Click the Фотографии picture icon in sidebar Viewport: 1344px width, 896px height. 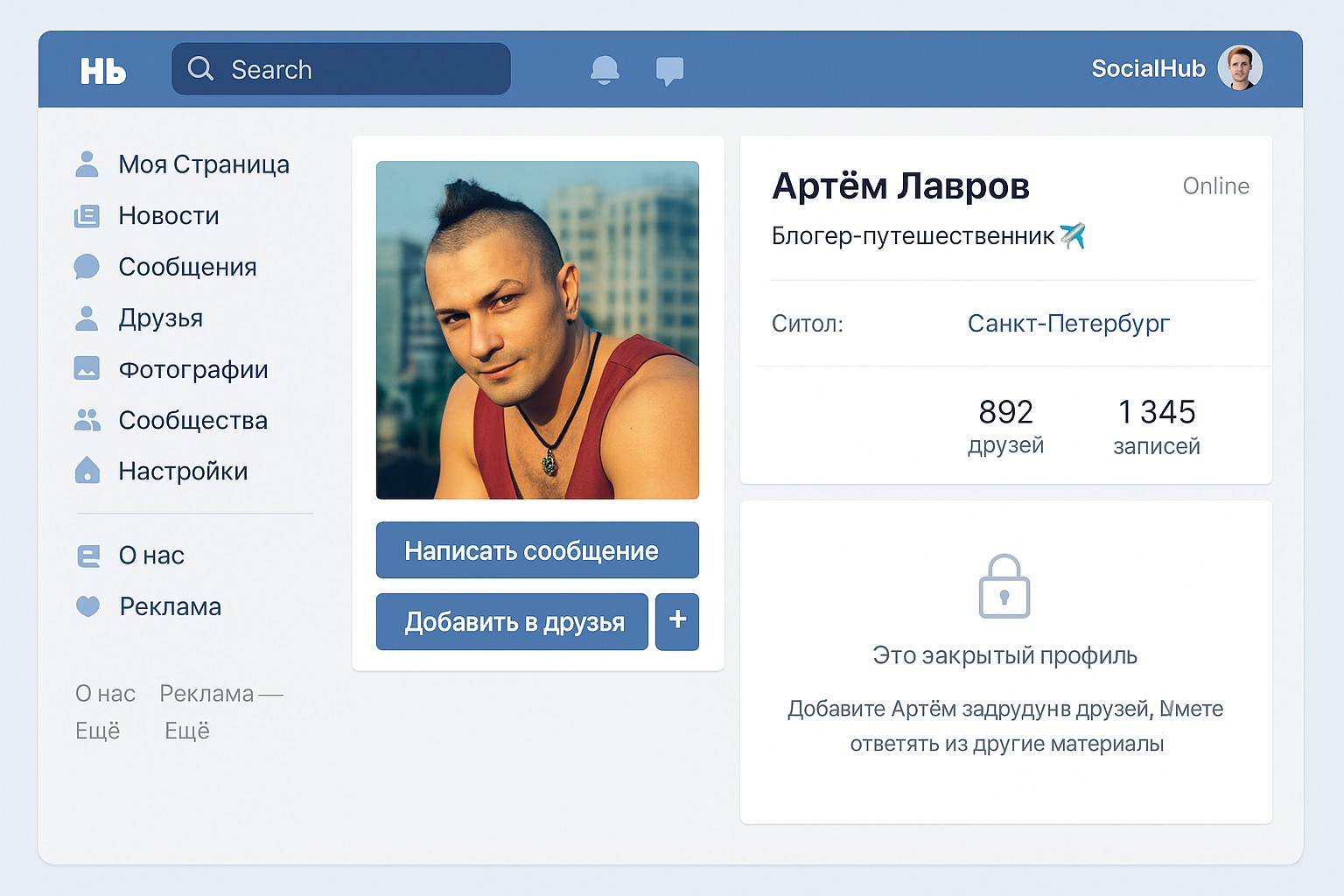pos(87,368)
